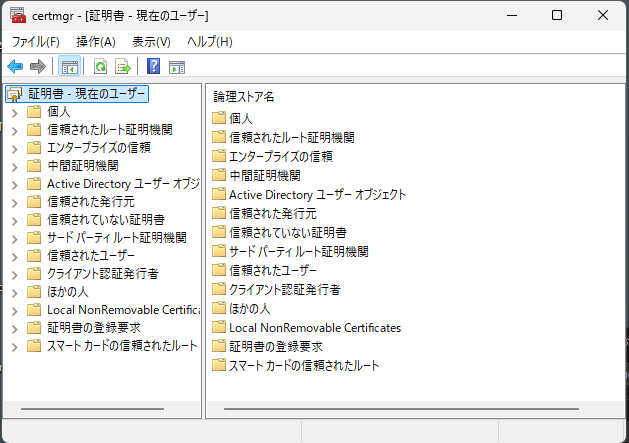
Task: Expand the クライアント認証発行者 node
Action: [14, 275]
